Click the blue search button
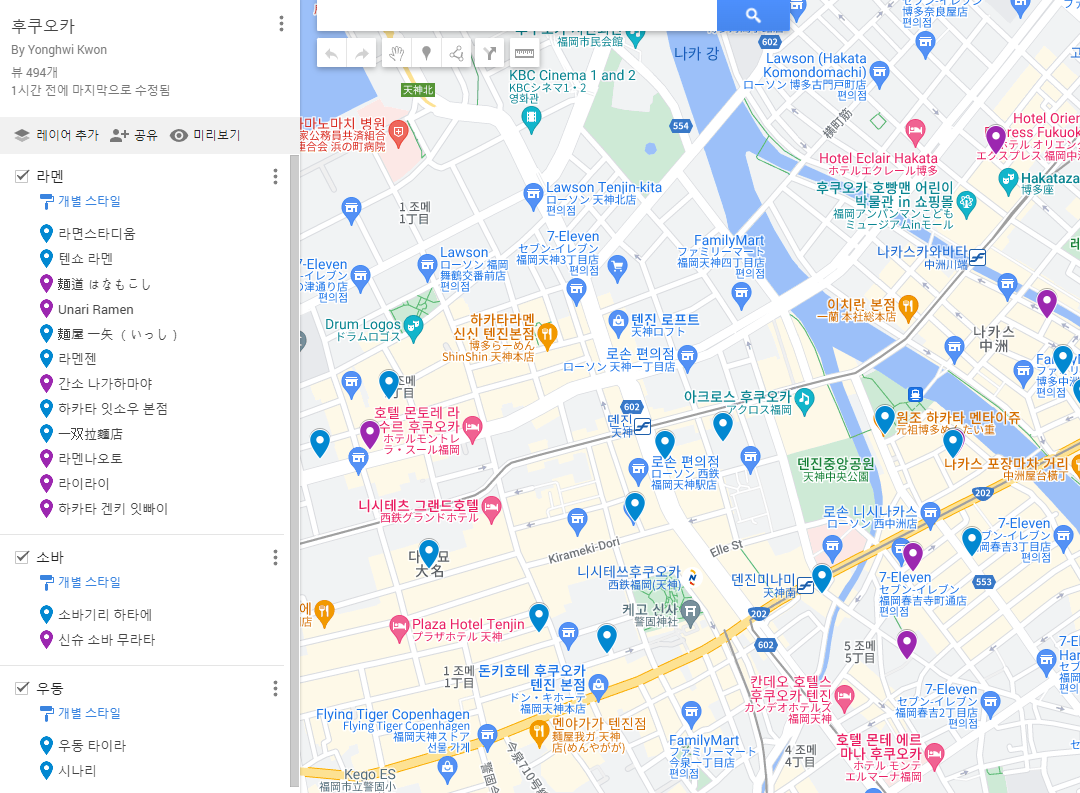 753,15
